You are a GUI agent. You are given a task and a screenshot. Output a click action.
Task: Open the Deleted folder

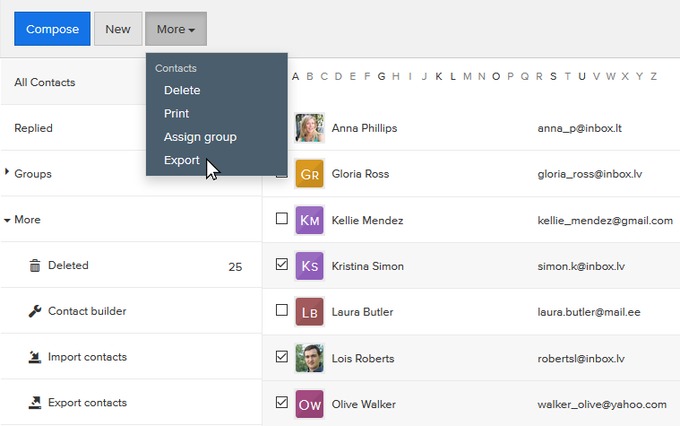point(68,265)
